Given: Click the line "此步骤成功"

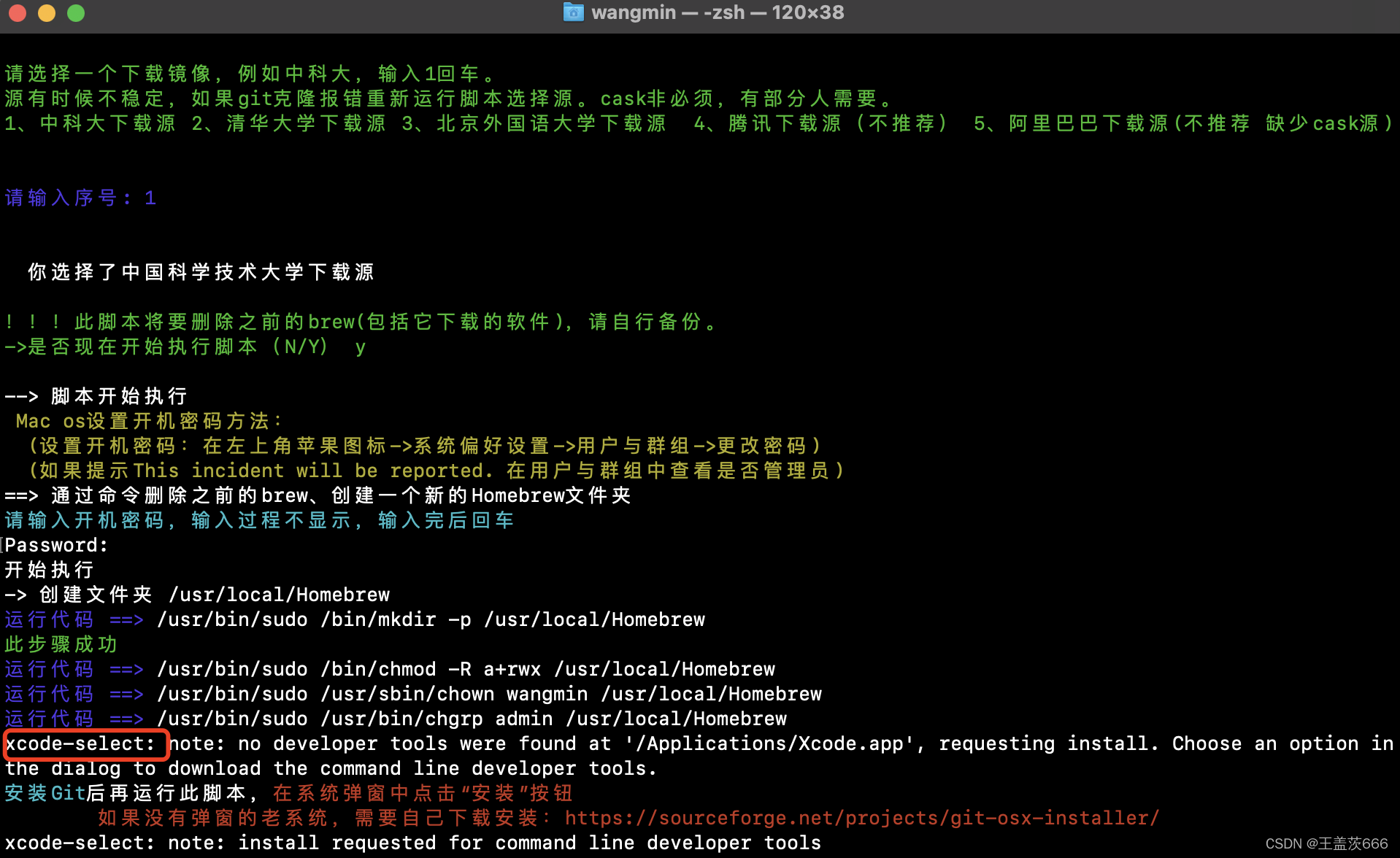Looking at the screenshot, I should pyautogui.click(x=61, y=644).
